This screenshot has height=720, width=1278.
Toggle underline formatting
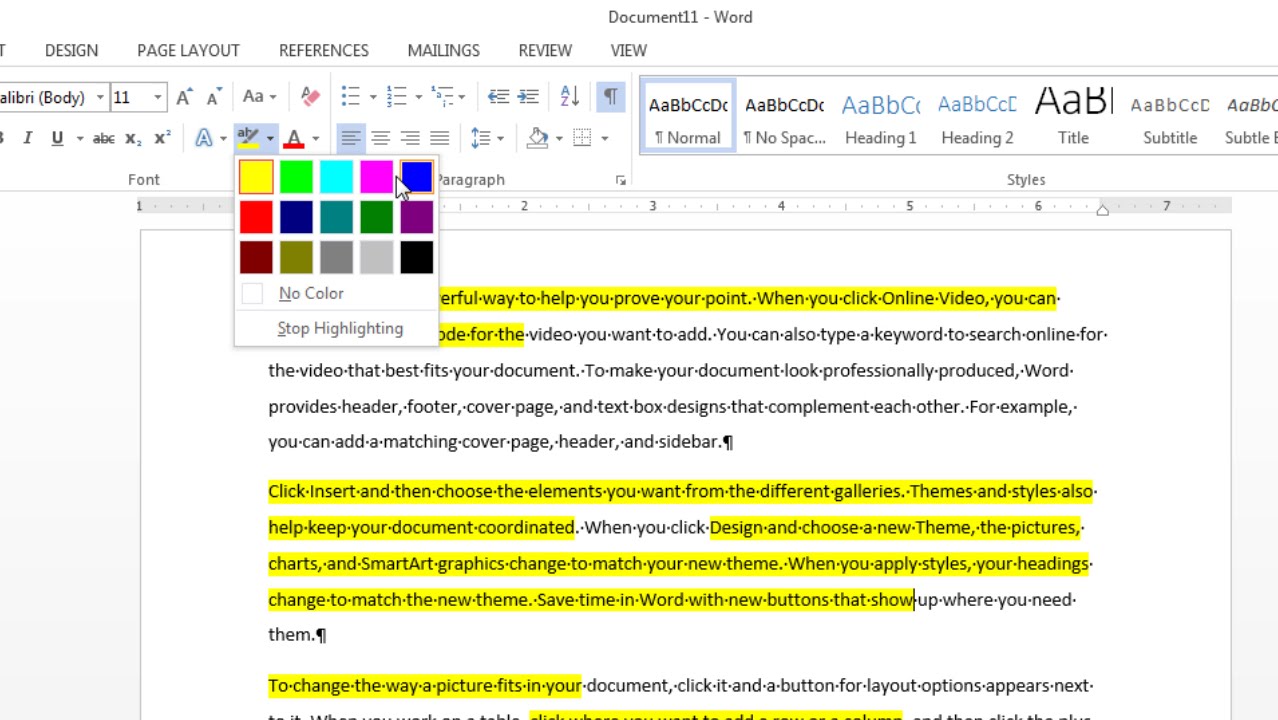point(57,138)
